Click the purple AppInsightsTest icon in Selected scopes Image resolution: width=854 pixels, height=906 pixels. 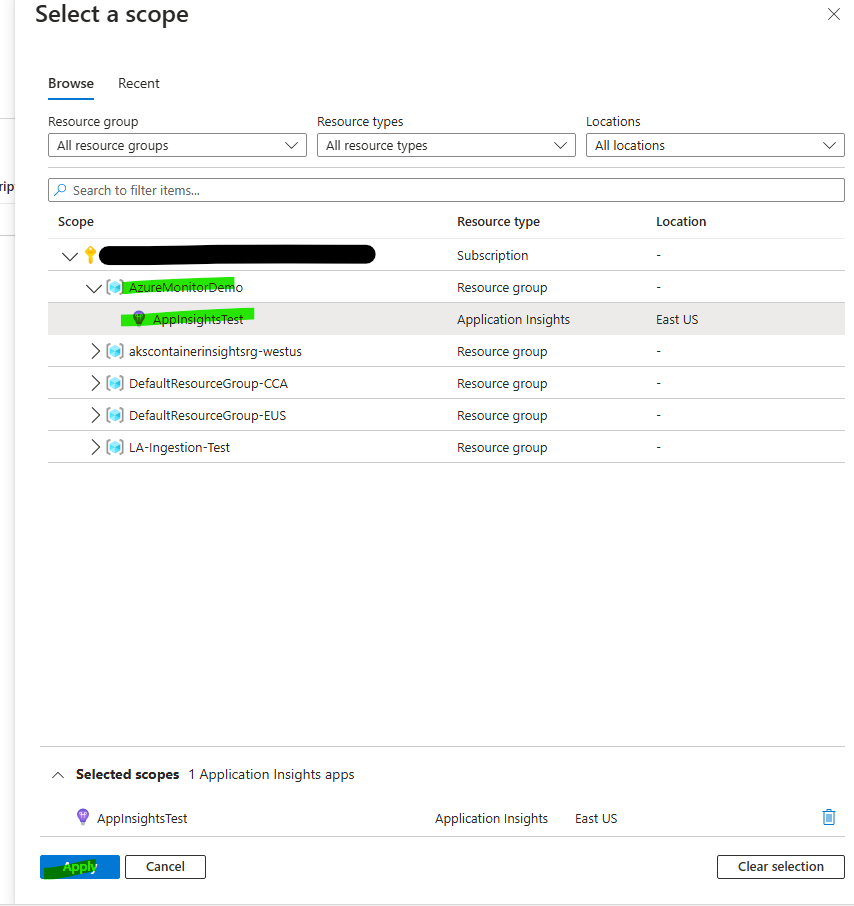pos(83,817)
